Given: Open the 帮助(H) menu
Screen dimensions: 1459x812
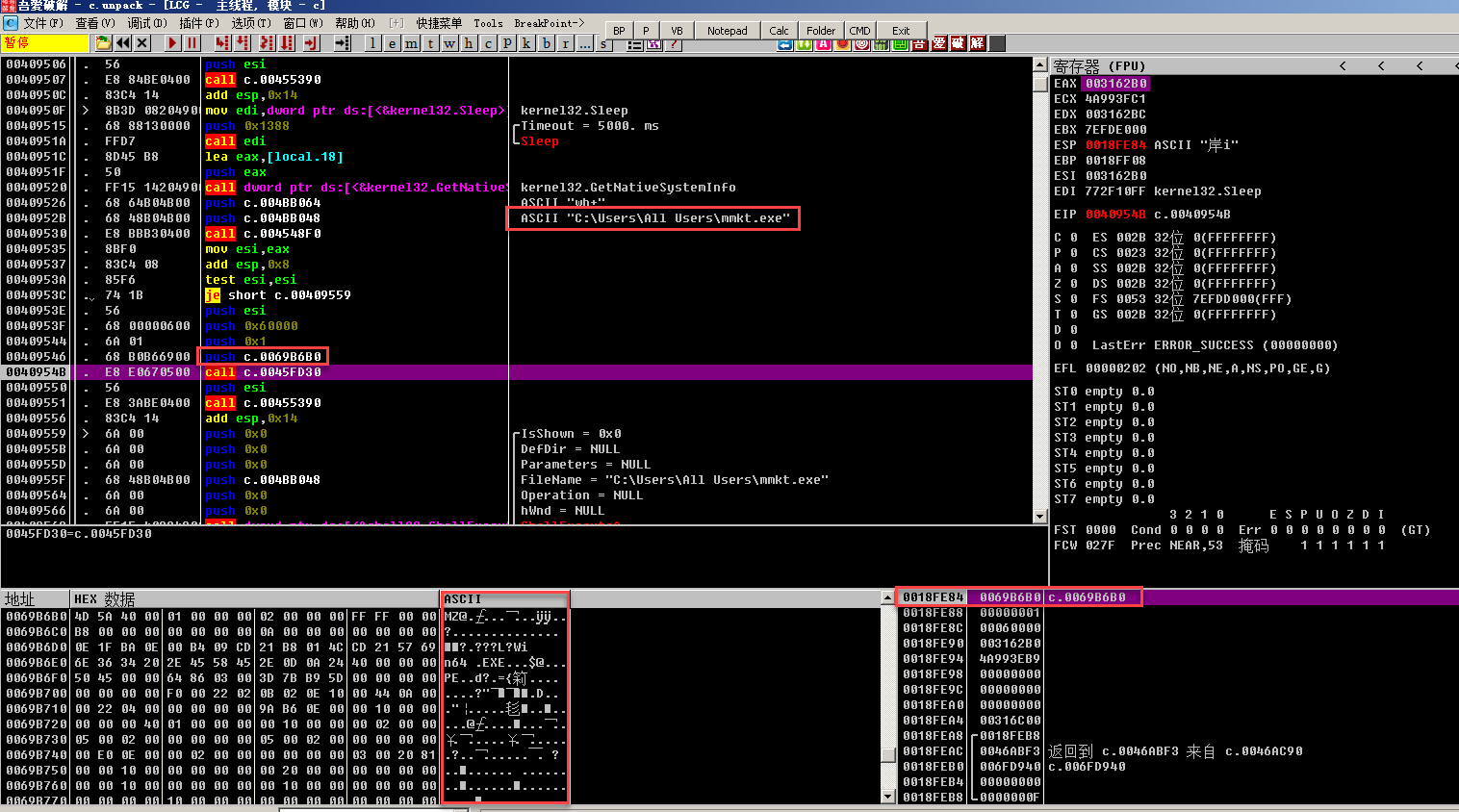Looking at the screenshot, I should tap(354, 23).
